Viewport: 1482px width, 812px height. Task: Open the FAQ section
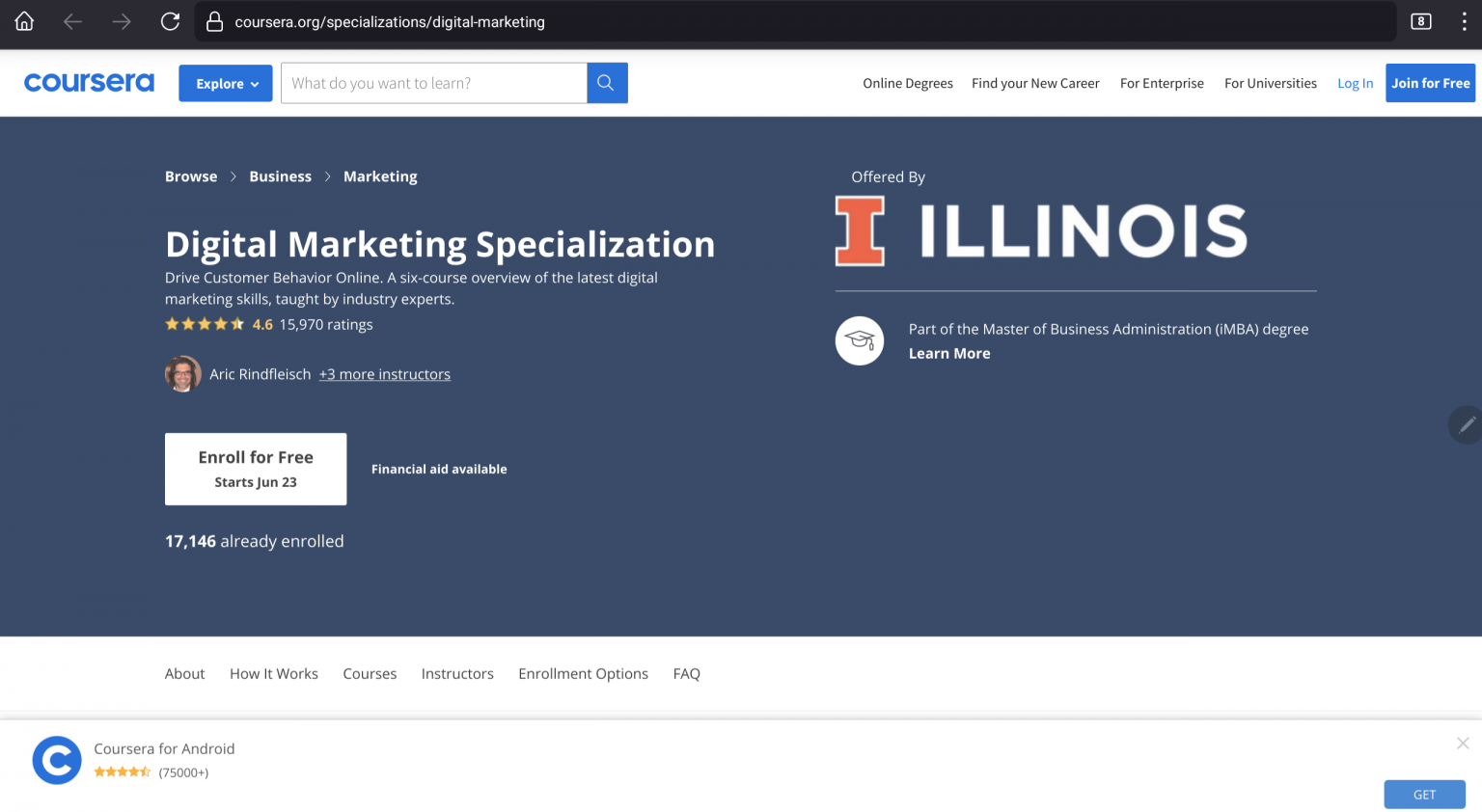(686, 673)
